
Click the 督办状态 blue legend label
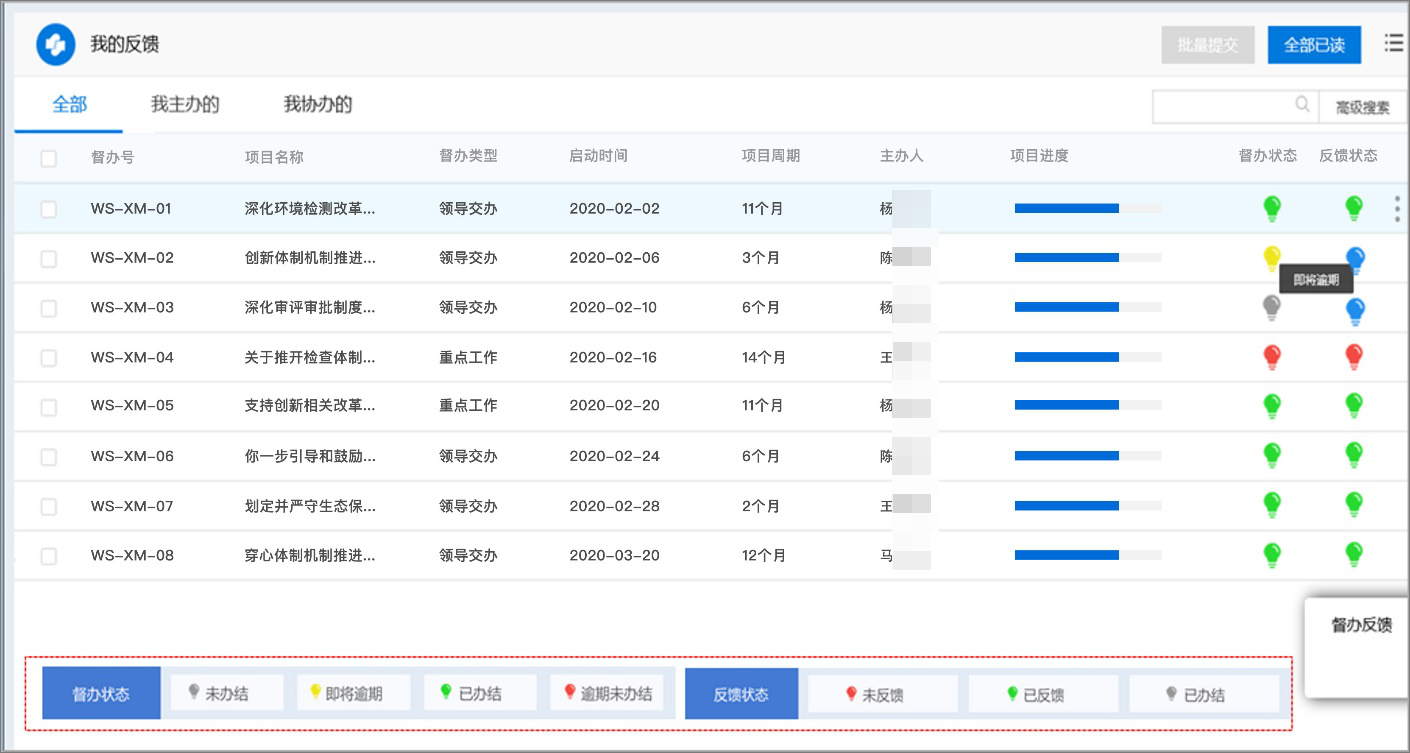[101, 693]
